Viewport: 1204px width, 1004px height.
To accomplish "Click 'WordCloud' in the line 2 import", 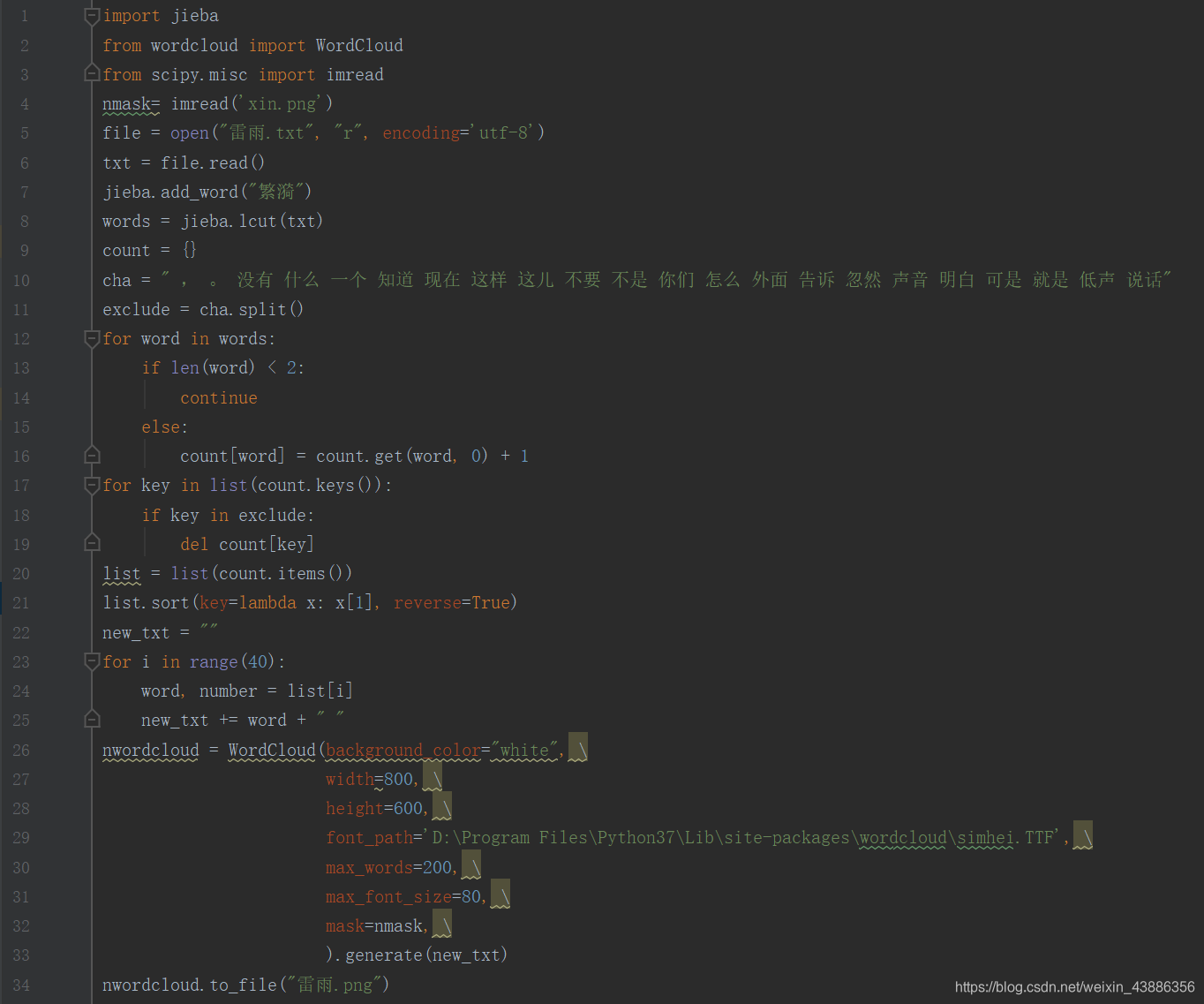I will (x=359, y=45).
